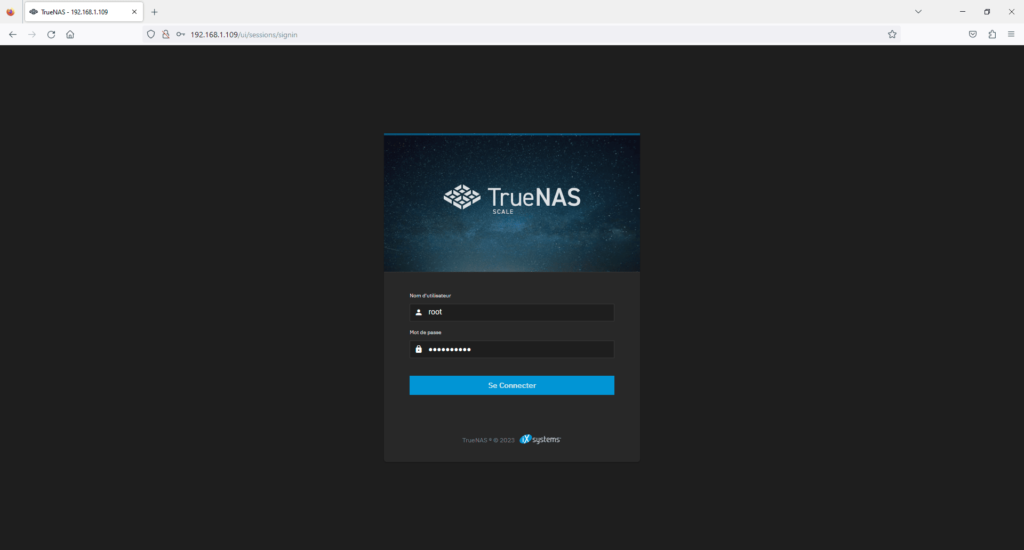Minimize the Firefox window
Viewport: 1024px width, 550px height.
pos(962,12)
